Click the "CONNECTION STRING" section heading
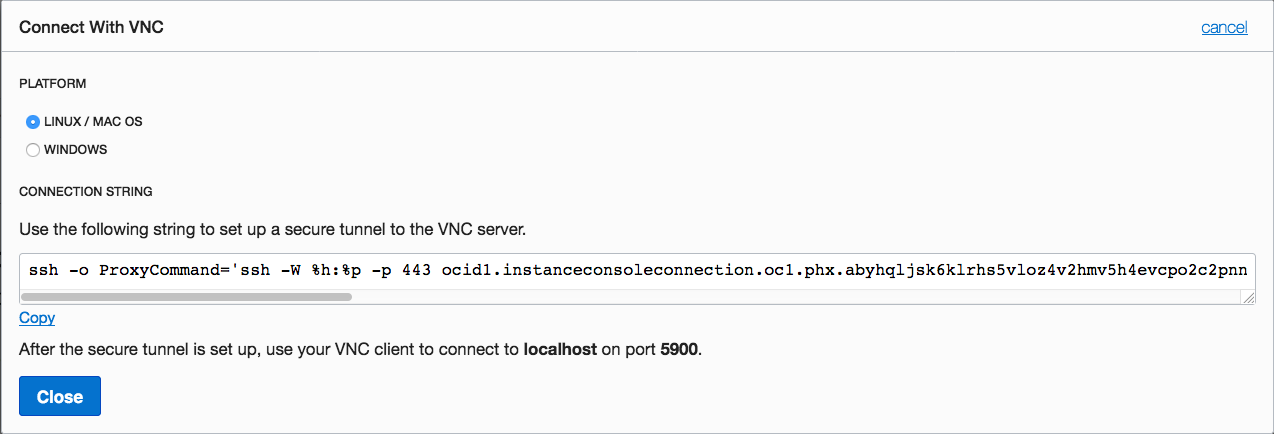The width and height of the screenshot is (1274, 434). [86, 191]
